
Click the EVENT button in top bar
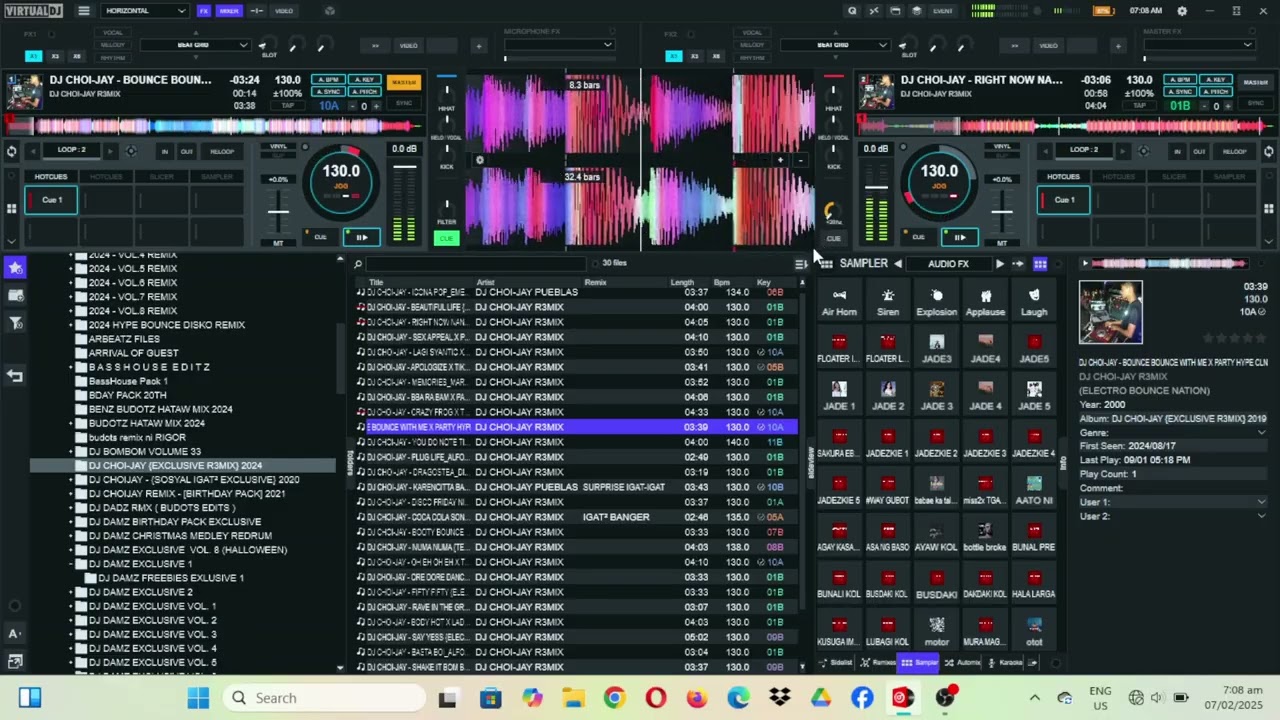click(942, 11)
